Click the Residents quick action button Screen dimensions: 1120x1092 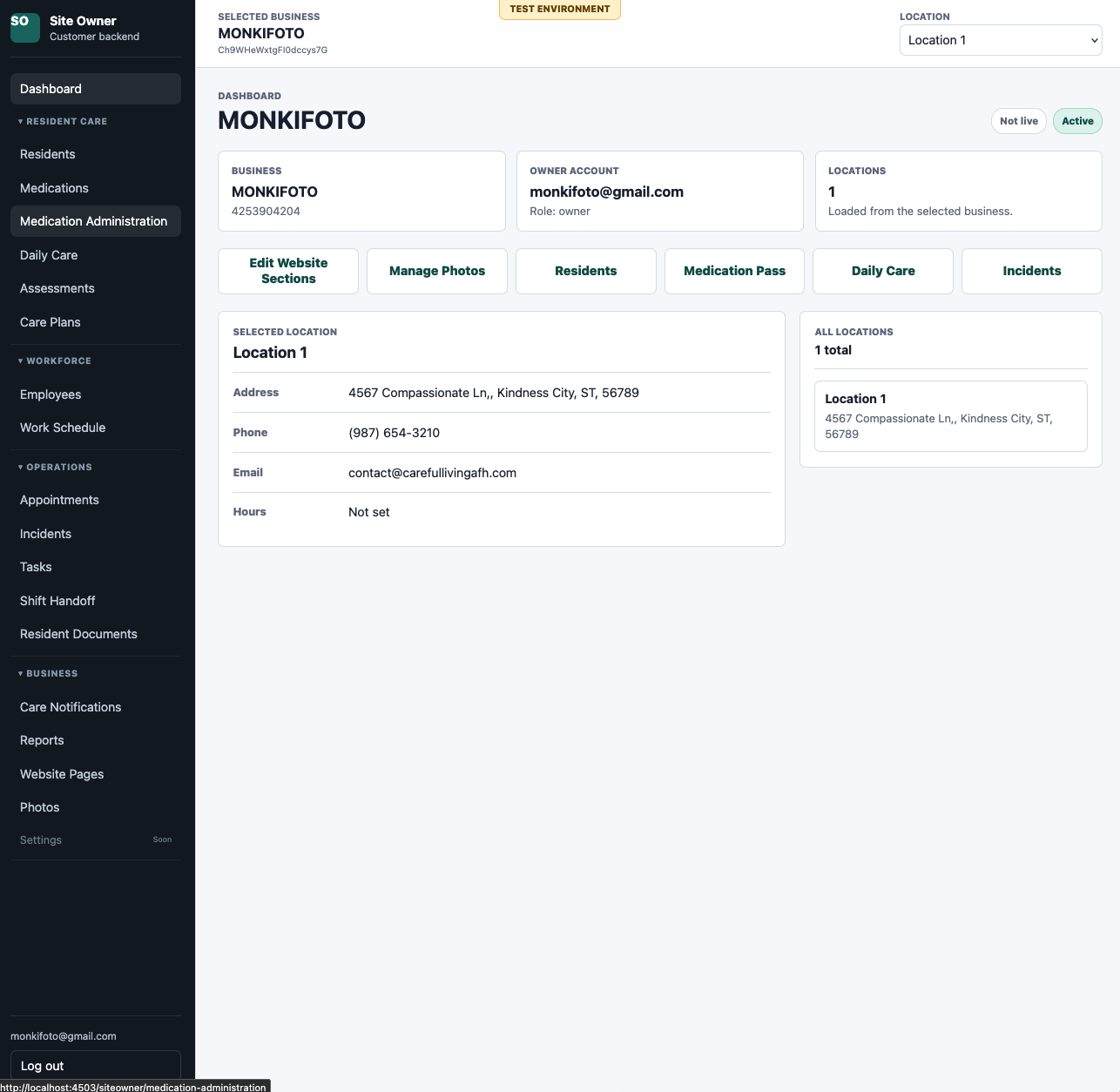(x=586, y=271)
